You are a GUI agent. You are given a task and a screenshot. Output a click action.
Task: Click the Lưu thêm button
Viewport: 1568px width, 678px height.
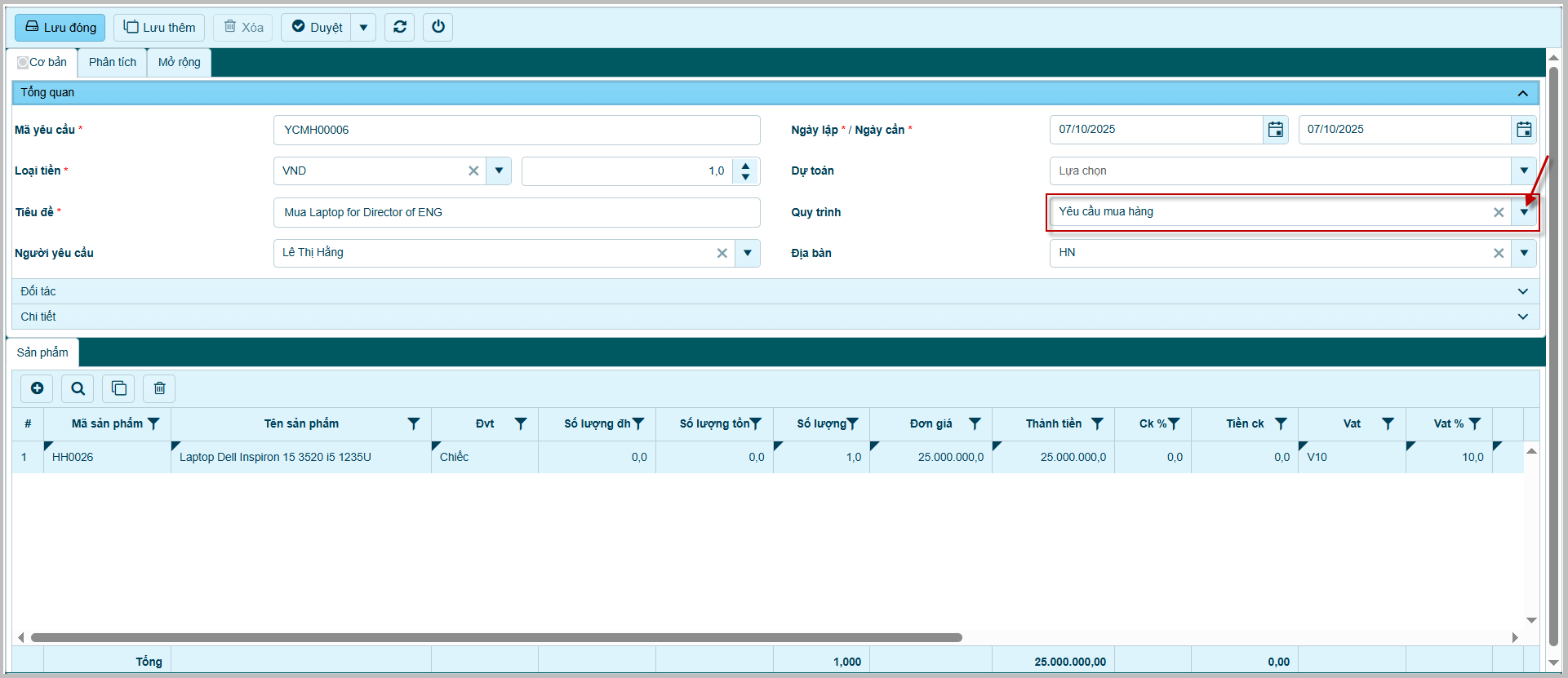(x=159, y=28)
